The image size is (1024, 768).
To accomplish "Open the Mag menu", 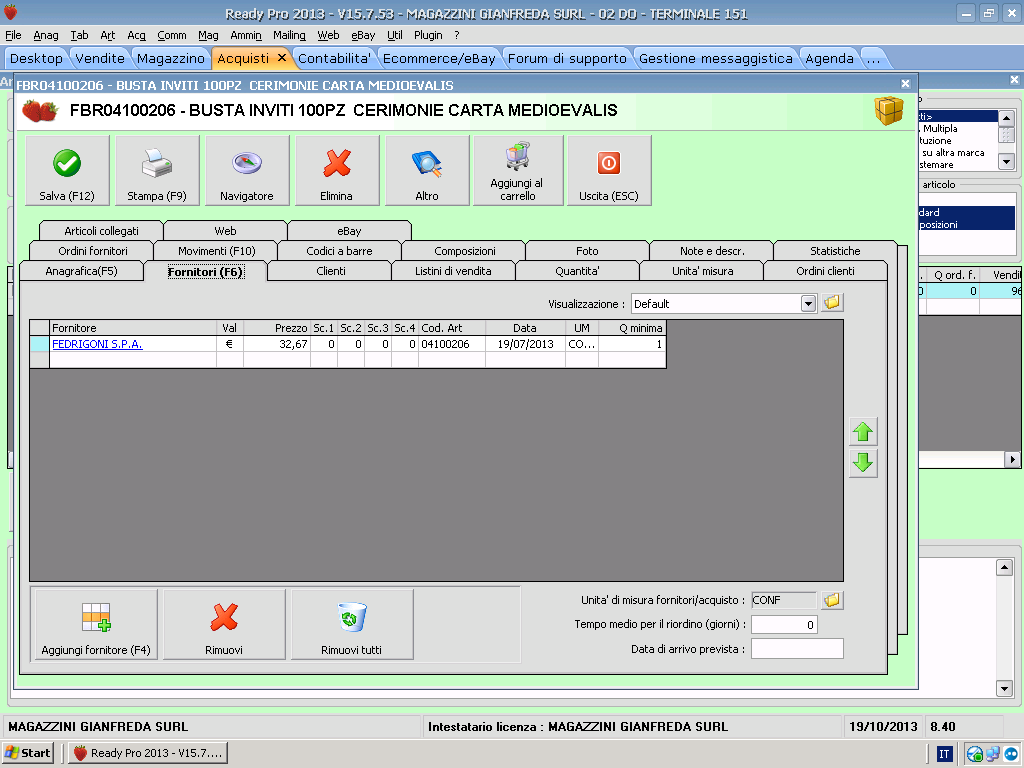I will [x=208, y=35].
